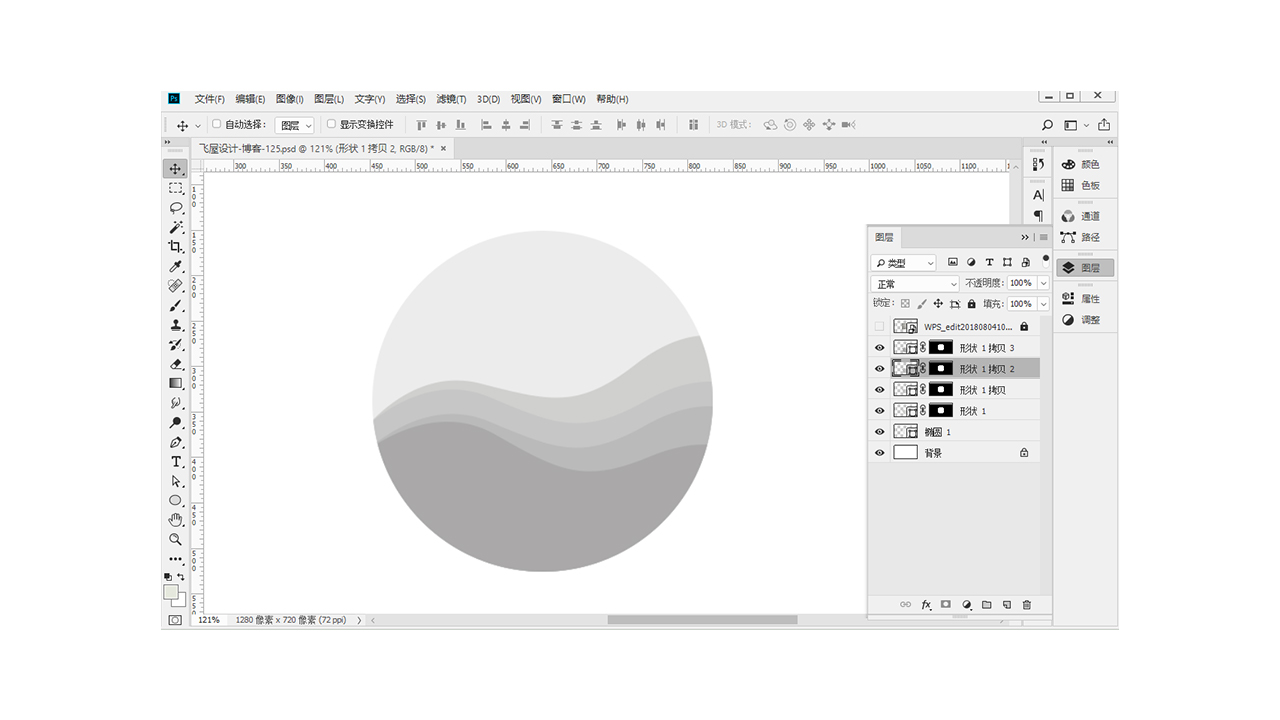Open the 通道 panel button
The image size is (1280, 720).
(x=1080, y=216)
